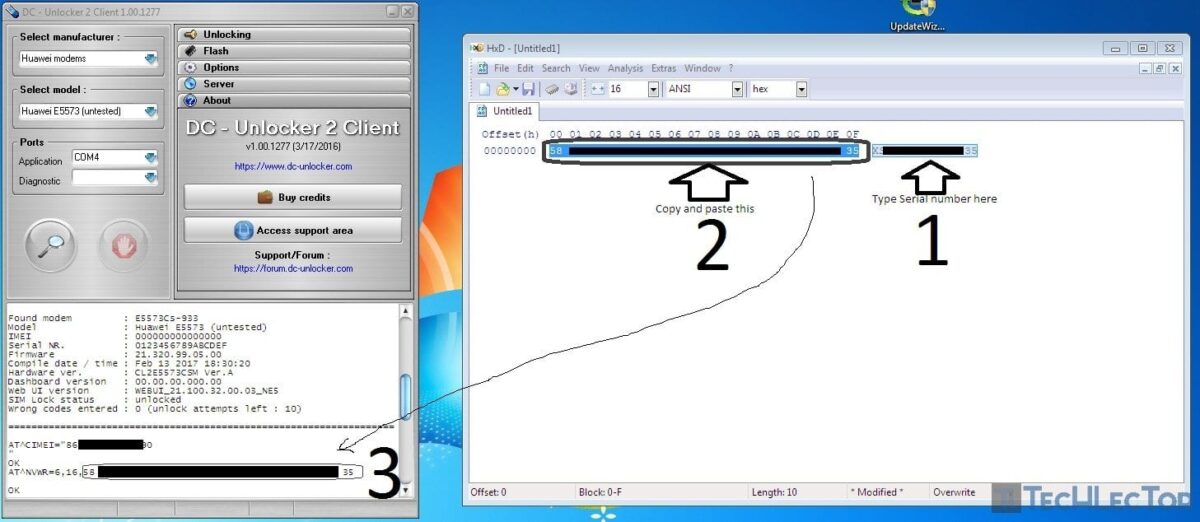Open the Analysis menu in HxD
This screenshot has height=522, width=1200.
[625, 68]
